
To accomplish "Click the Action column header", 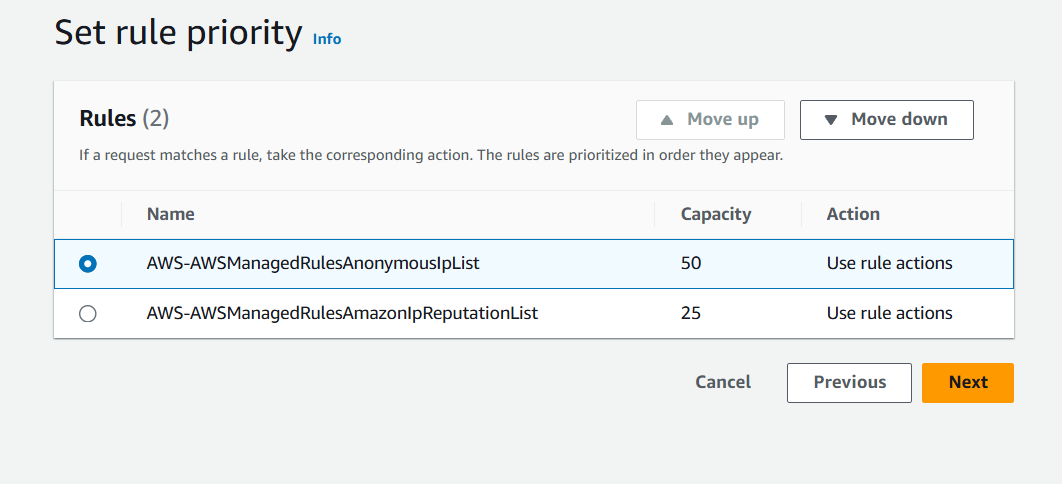I will 853,214.
